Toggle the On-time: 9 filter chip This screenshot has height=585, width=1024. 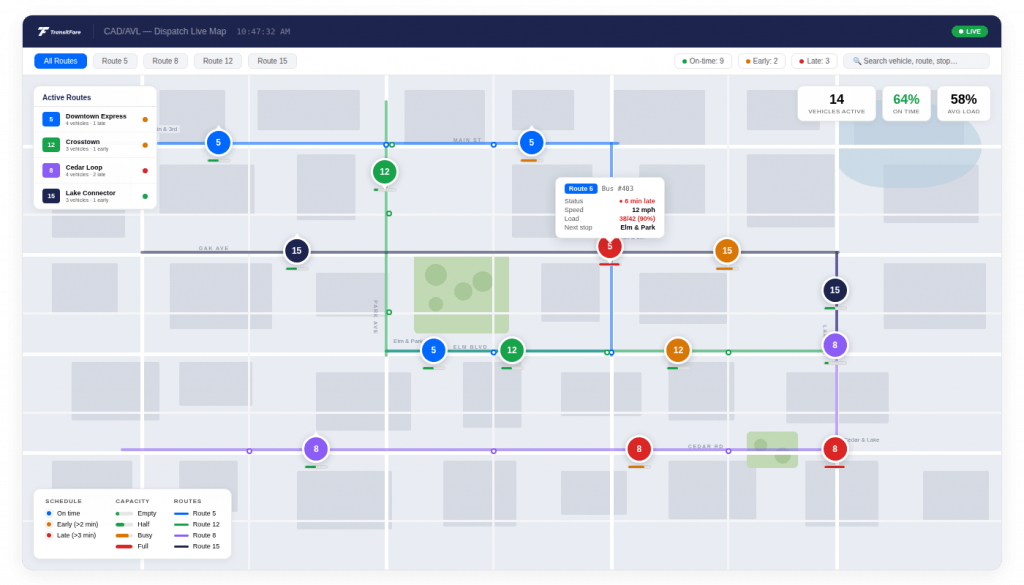pyautogui.click(x=703, y=60)
